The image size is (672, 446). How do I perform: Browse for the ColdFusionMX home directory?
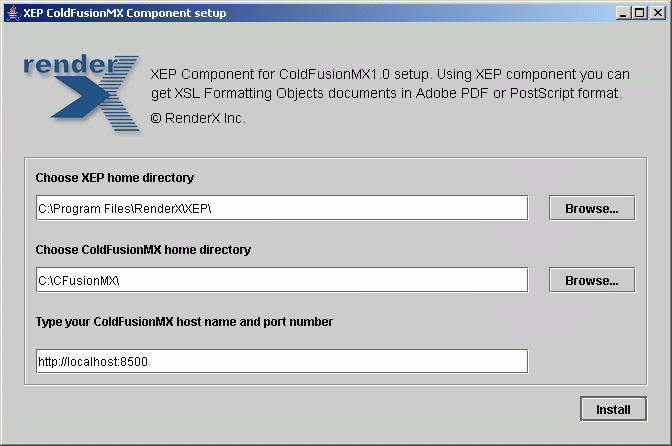tap(592, 280)
